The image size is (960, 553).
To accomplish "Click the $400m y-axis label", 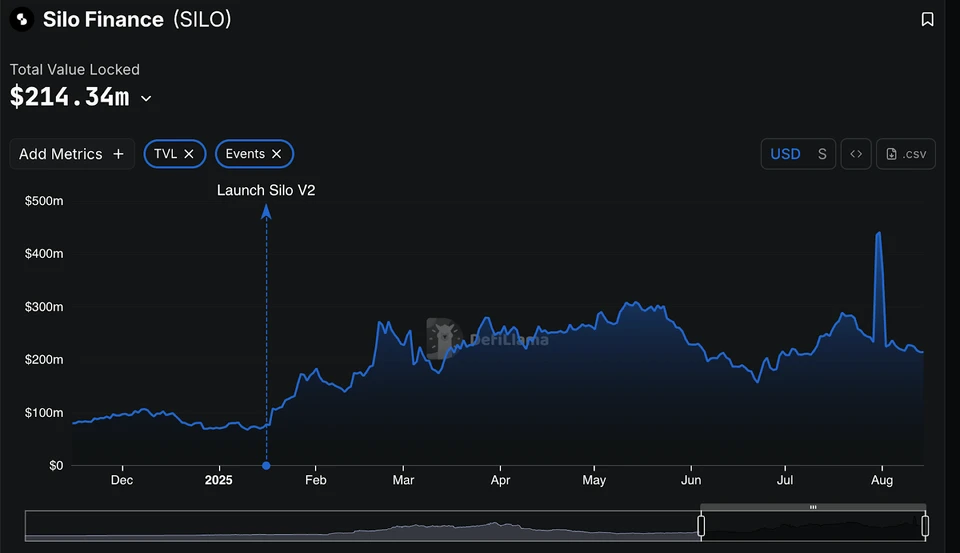I will coord(43,254).
